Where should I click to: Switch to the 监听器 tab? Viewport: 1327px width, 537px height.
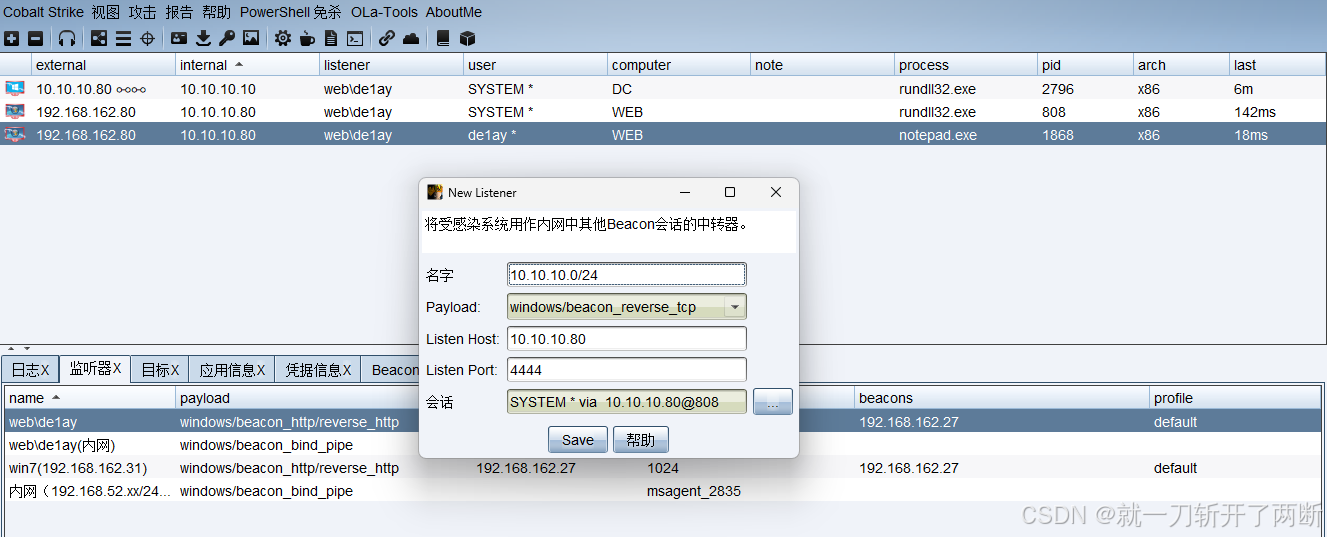coord(96,368)
